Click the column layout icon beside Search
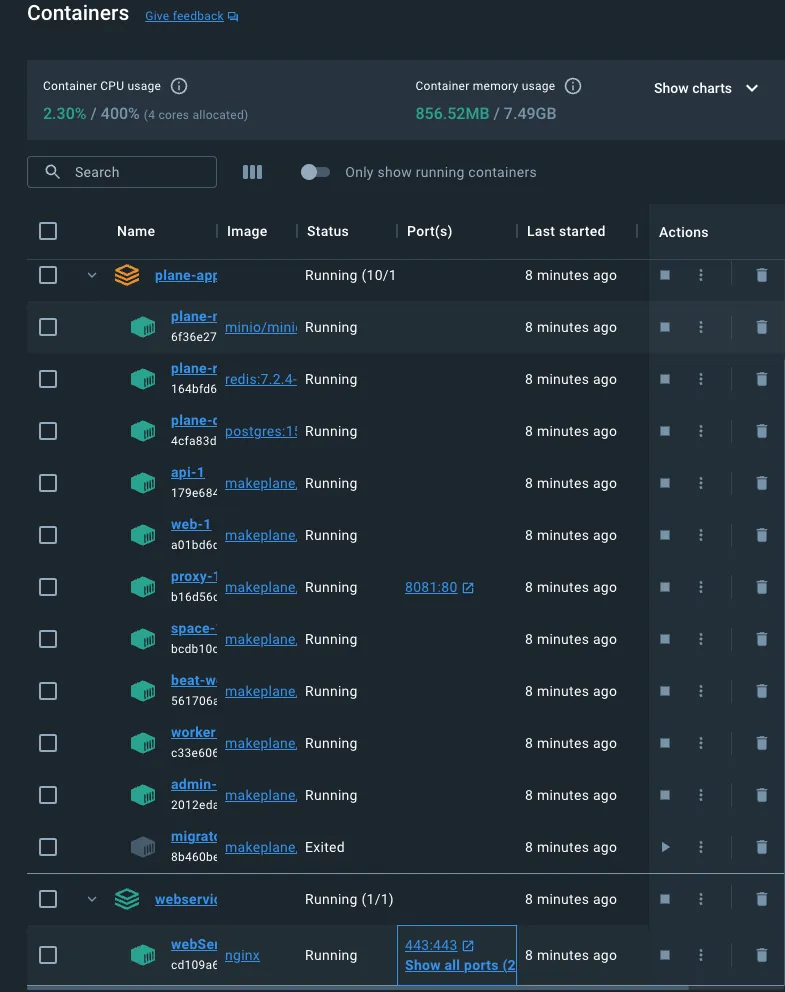The image size is (785, 992). point(252,172)
